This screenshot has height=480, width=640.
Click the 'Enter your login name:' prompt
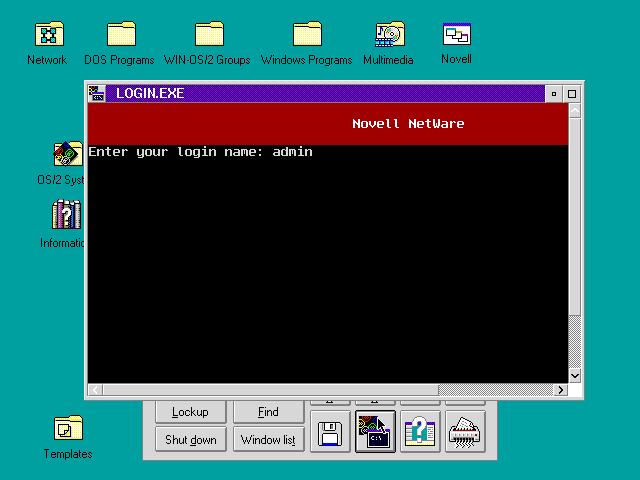click(176, 152)
